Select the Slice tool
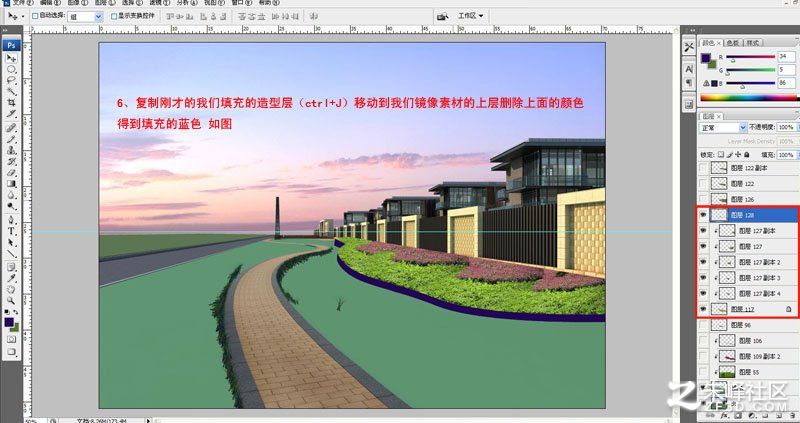 (11, 114)
